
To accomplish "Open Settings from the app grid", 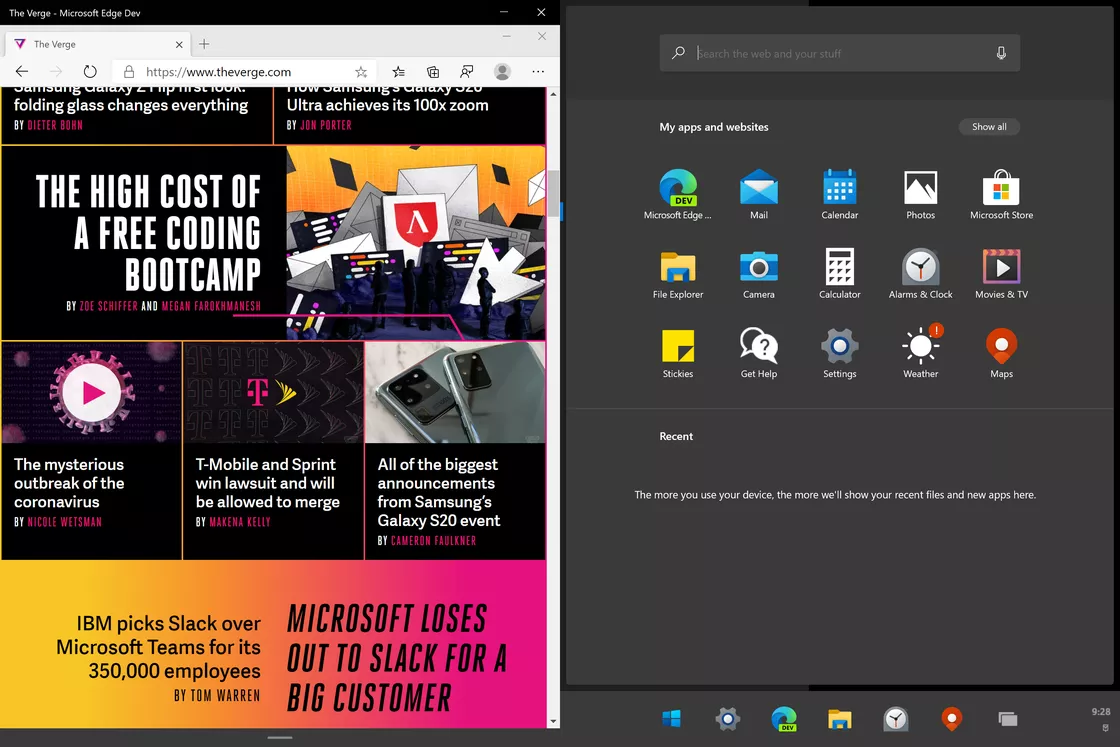I will (839, 353).
